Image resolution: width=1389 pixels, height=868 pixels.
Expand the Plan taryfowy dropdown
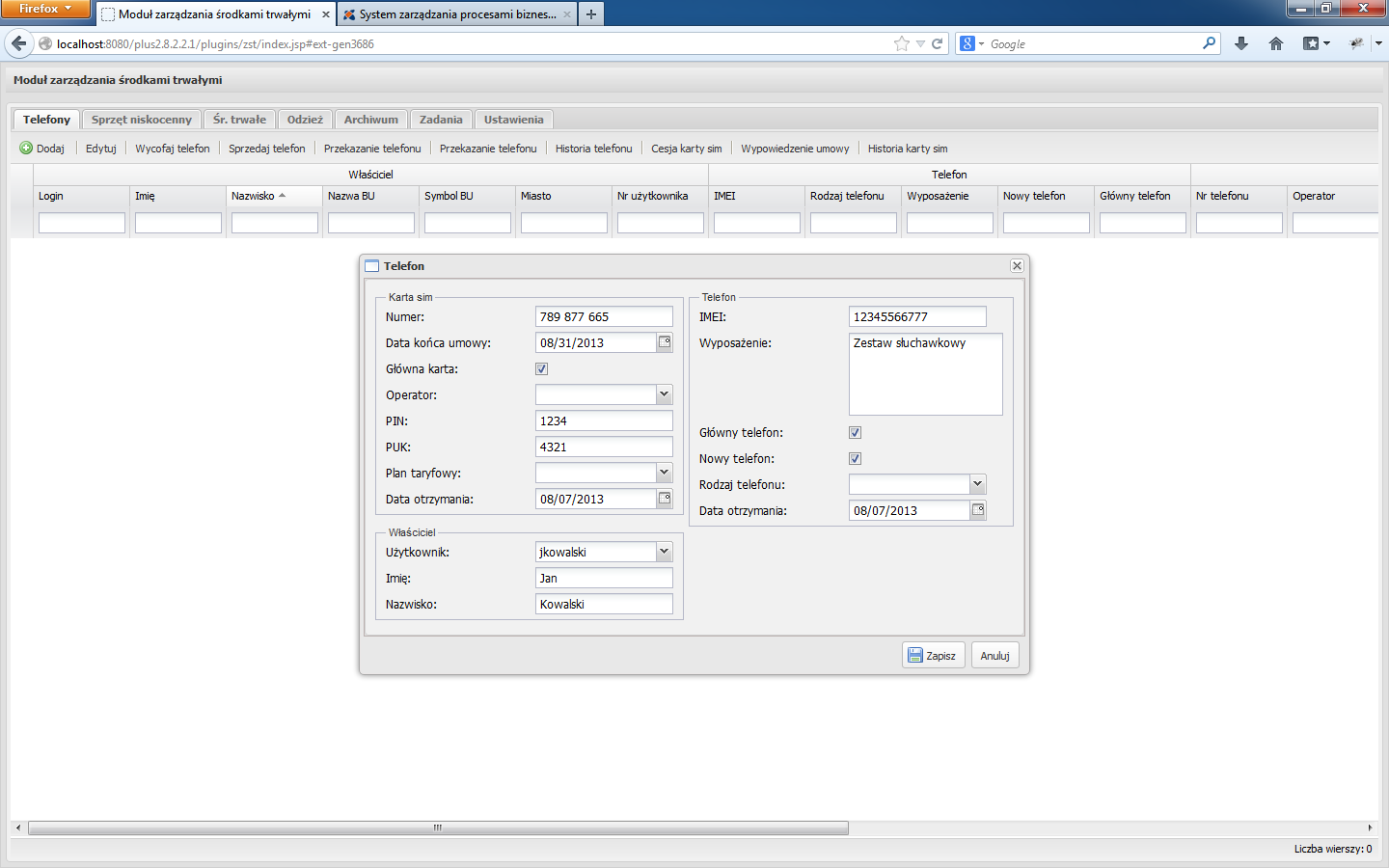point(664,473)
